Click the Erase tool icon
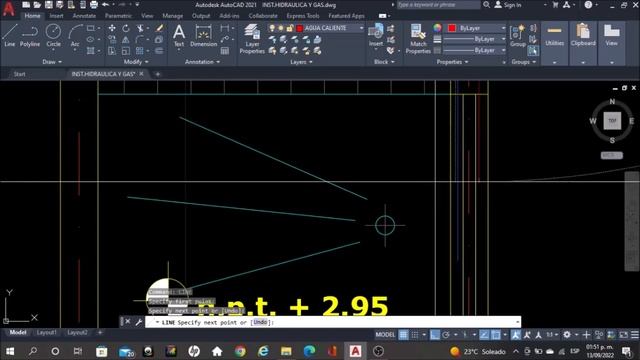The height and width of the screenshot is (360, 640). tap(159, 28)
